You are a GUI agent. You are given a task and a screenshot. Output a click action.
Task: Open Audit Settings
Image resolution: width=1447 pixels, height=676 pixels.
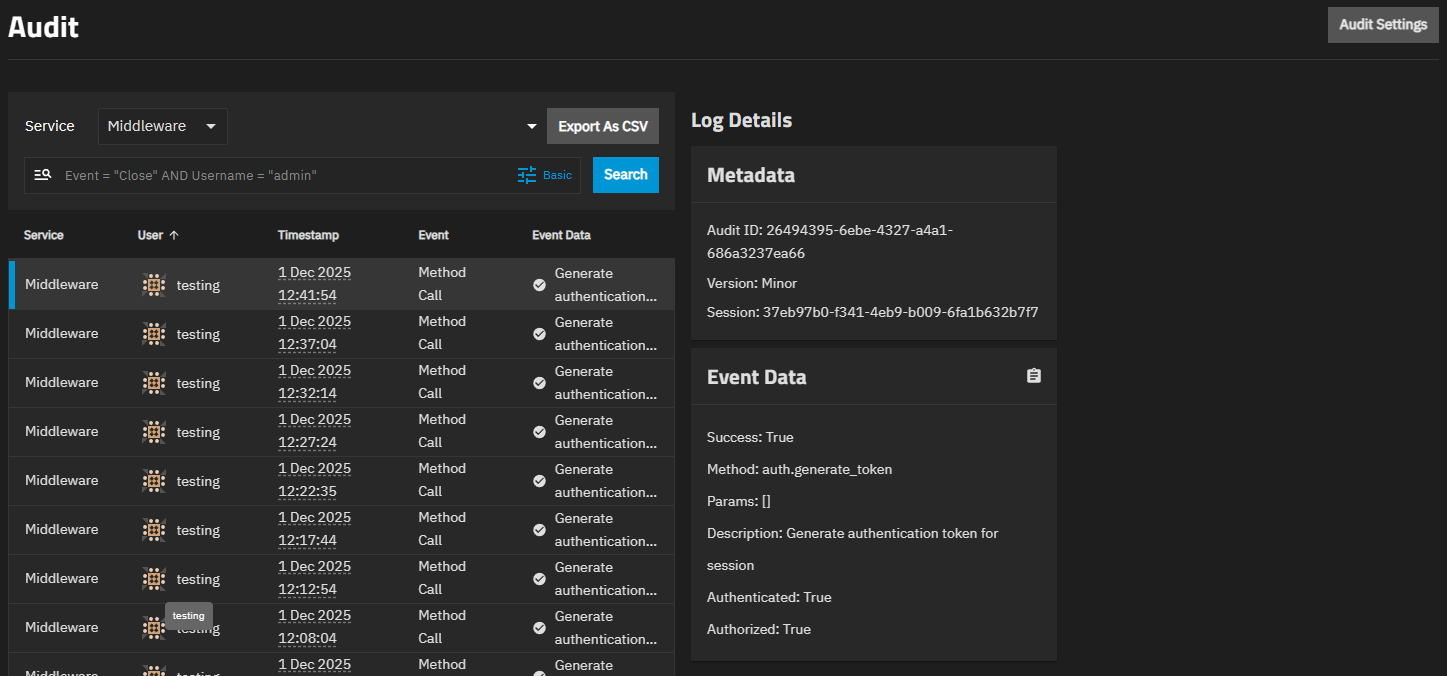1382,25
